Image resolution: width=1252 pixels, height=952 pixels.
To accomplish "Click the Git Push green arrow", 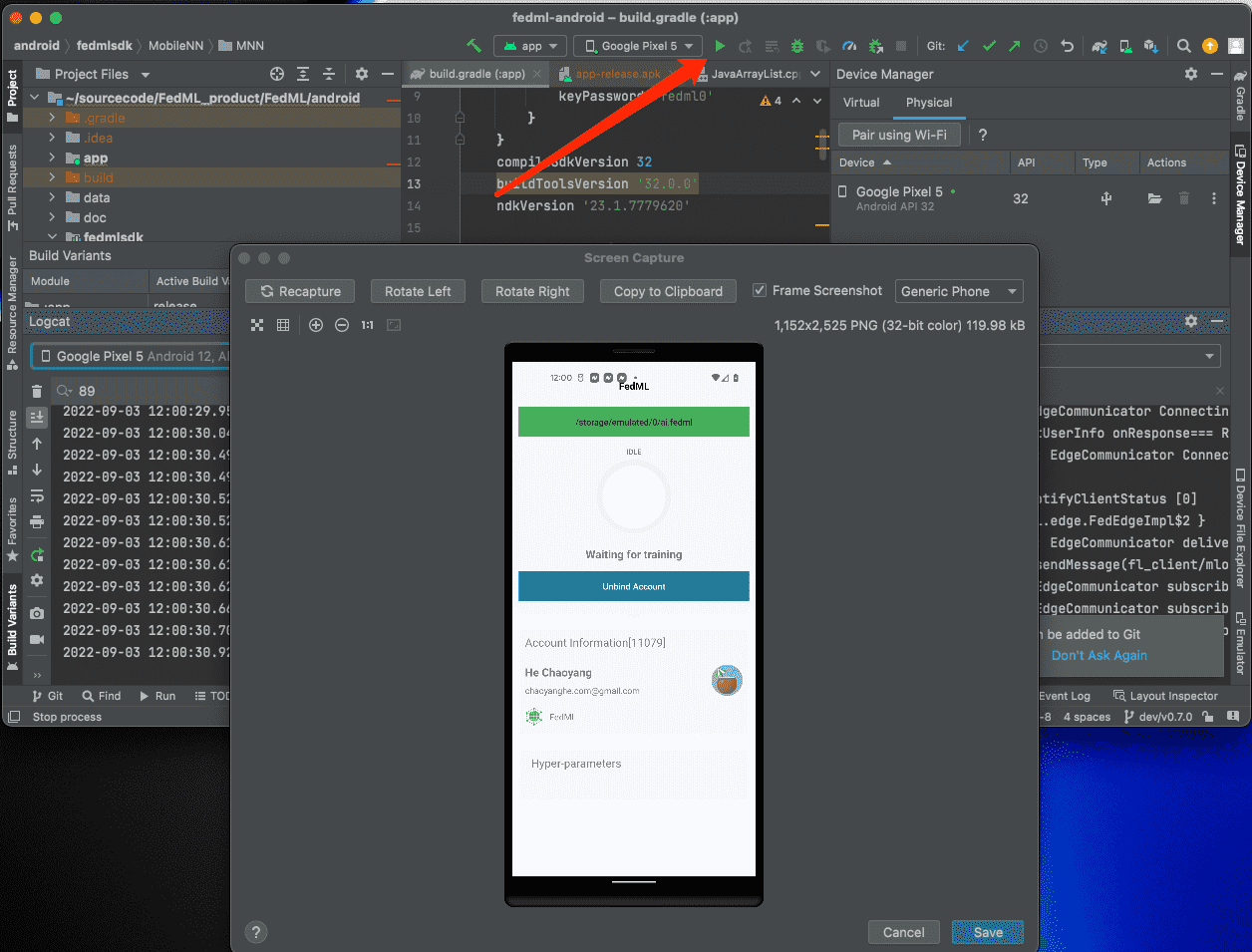I will tap(1015, 46).
